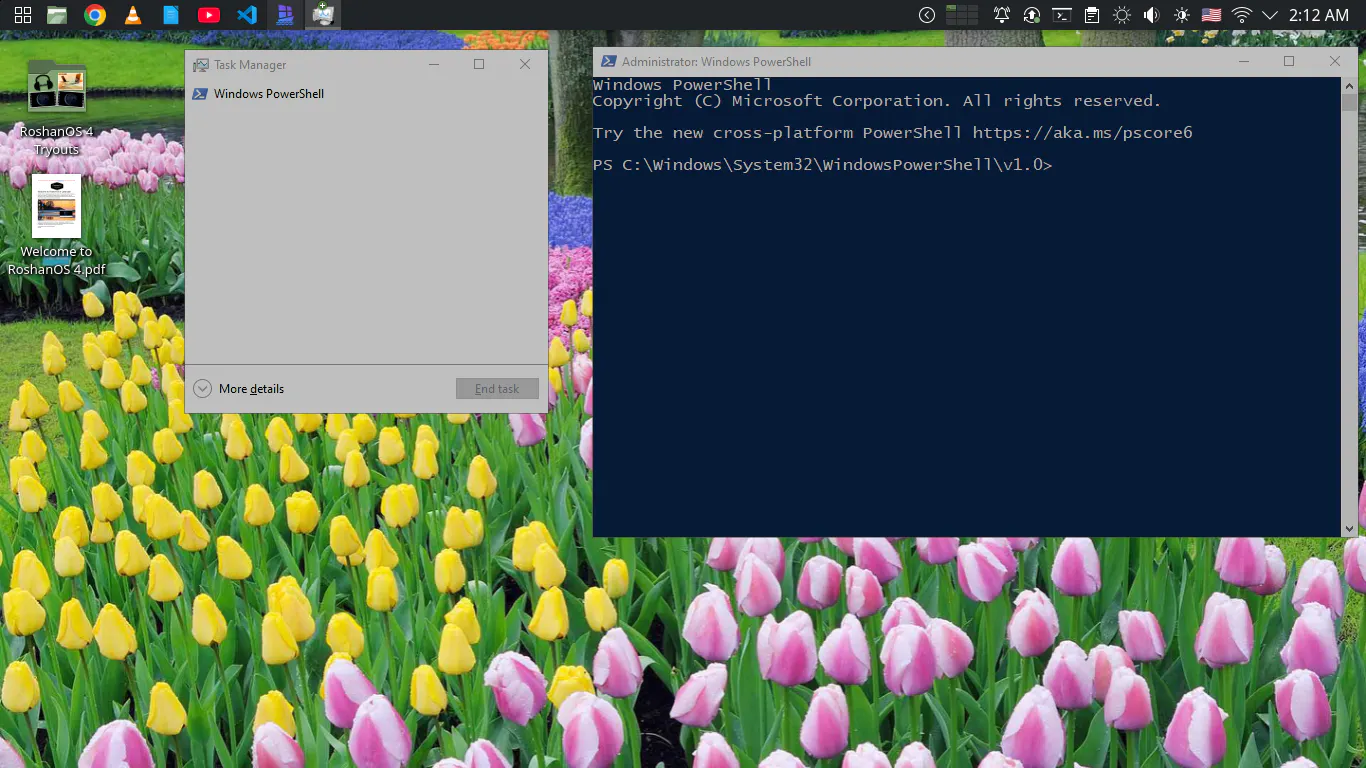Maximize the Task Manager window
Viewport: 1366px width, 768px height.
[x=479, y=64]
